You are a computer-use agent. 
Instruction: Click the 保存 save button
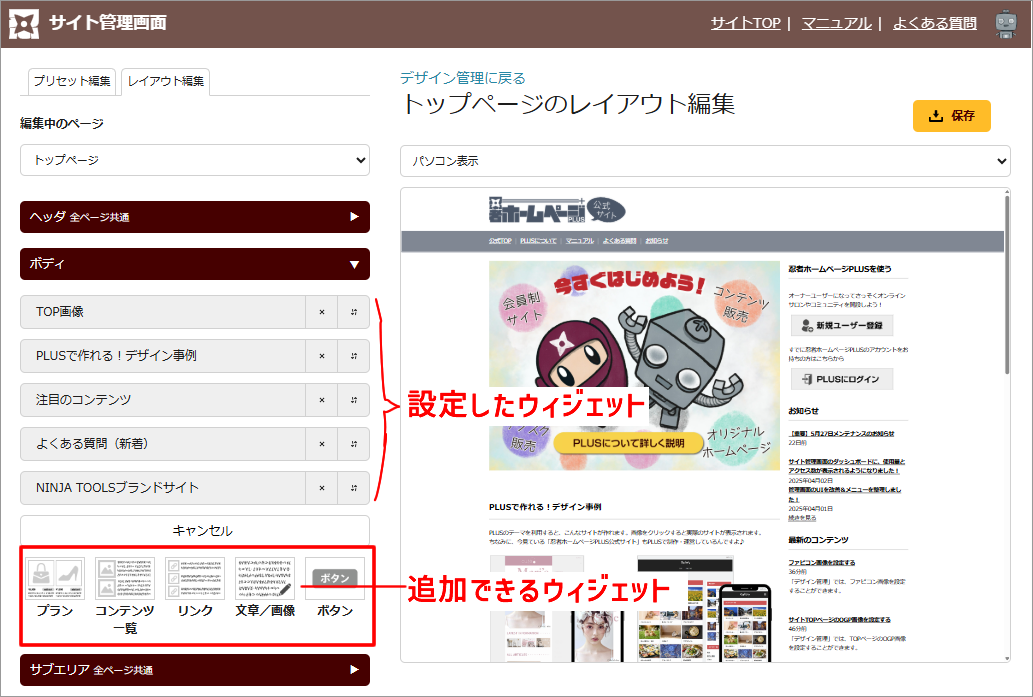951,116
